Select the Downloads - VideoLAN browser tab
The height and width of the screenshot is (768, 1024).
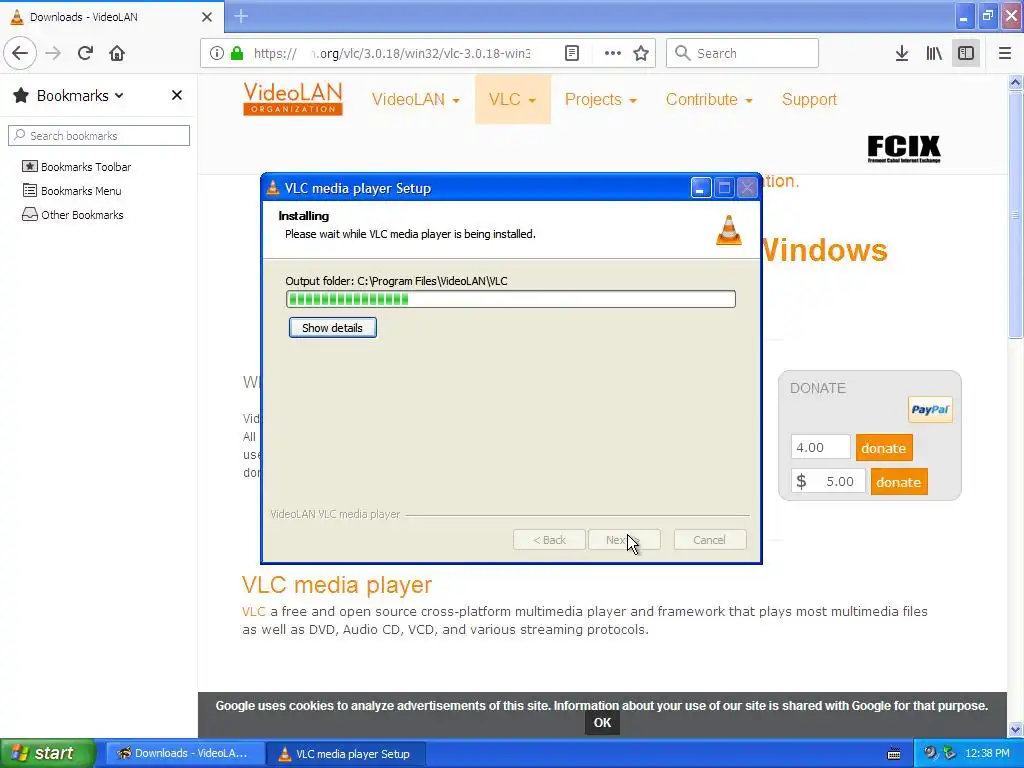(x=111, y=17)
